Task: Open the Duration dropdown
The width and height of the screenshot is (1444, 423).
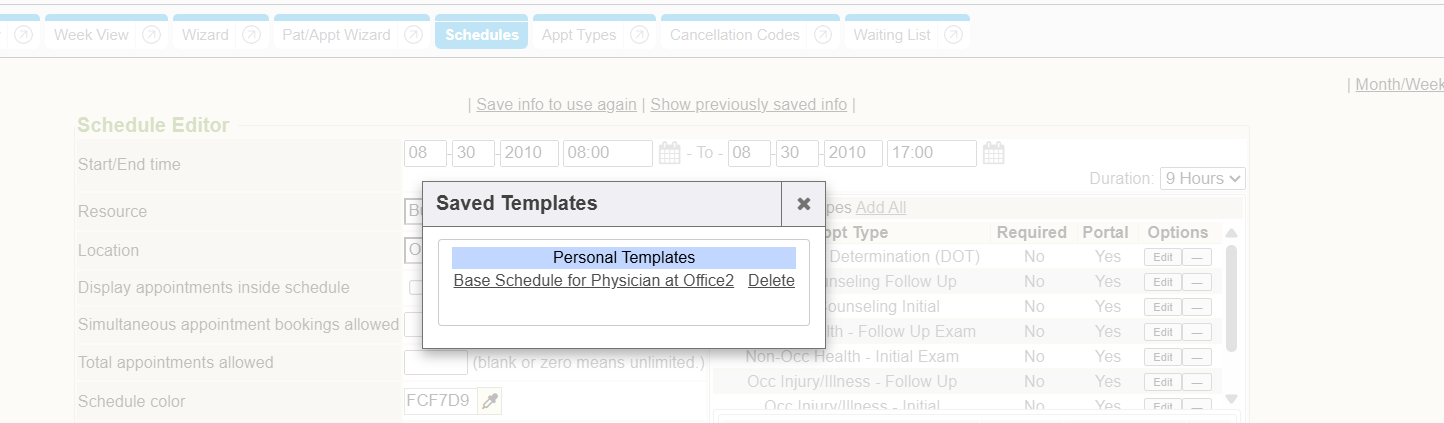Action: point(1202,179)
